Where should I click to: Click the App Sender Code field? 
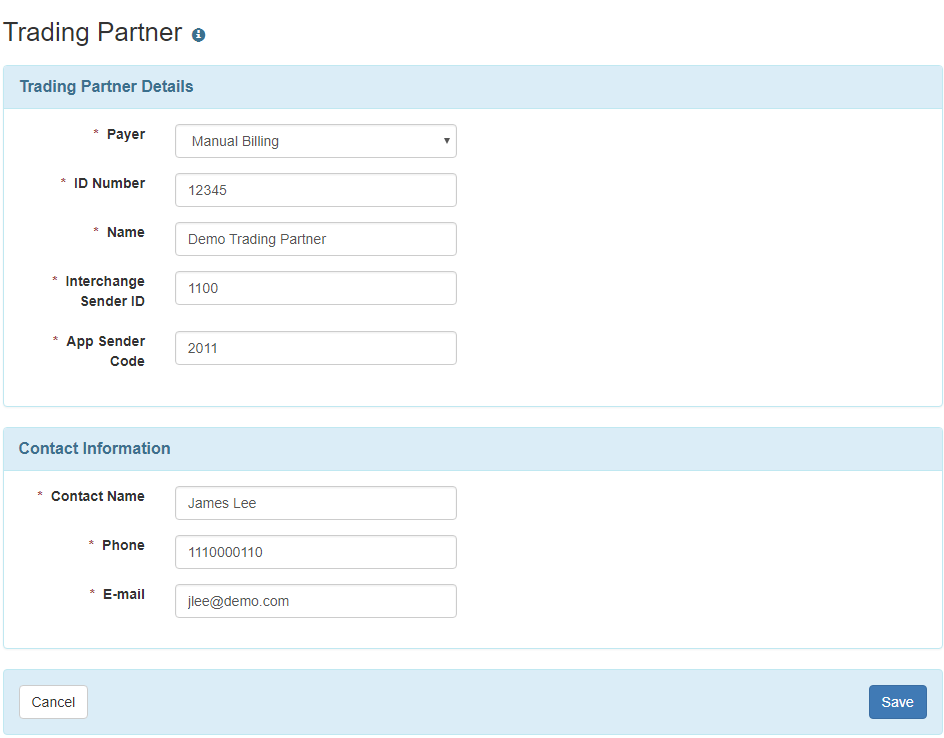tap(315, 348)
